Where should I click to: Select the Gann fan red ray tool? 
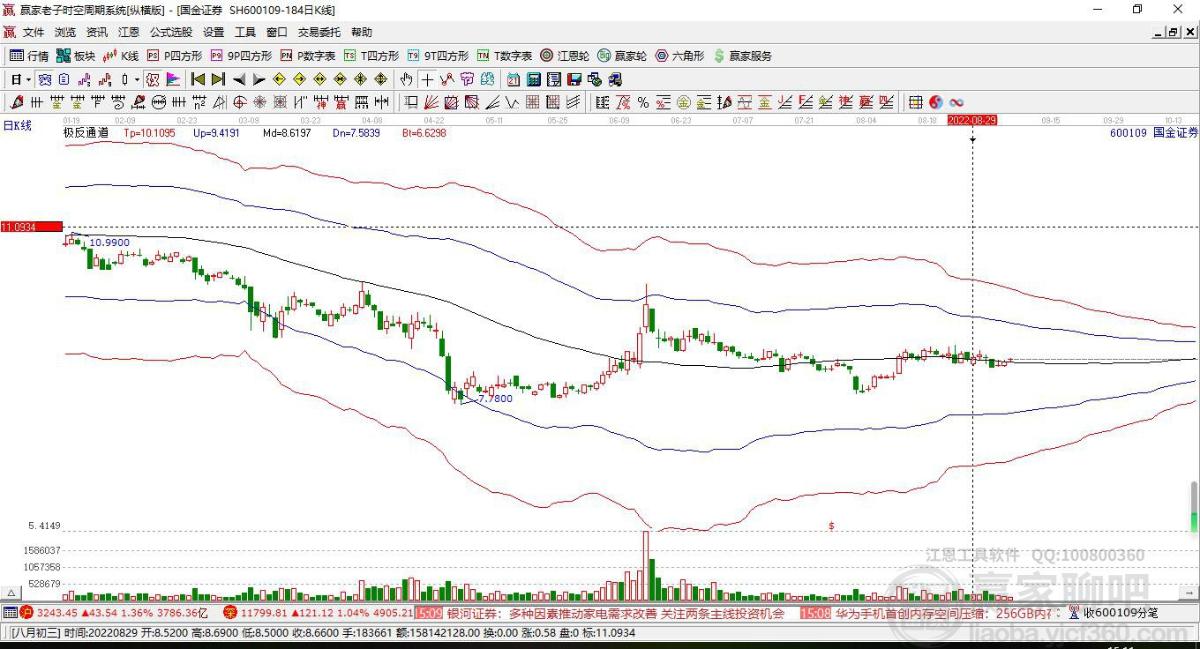[431, 102]
